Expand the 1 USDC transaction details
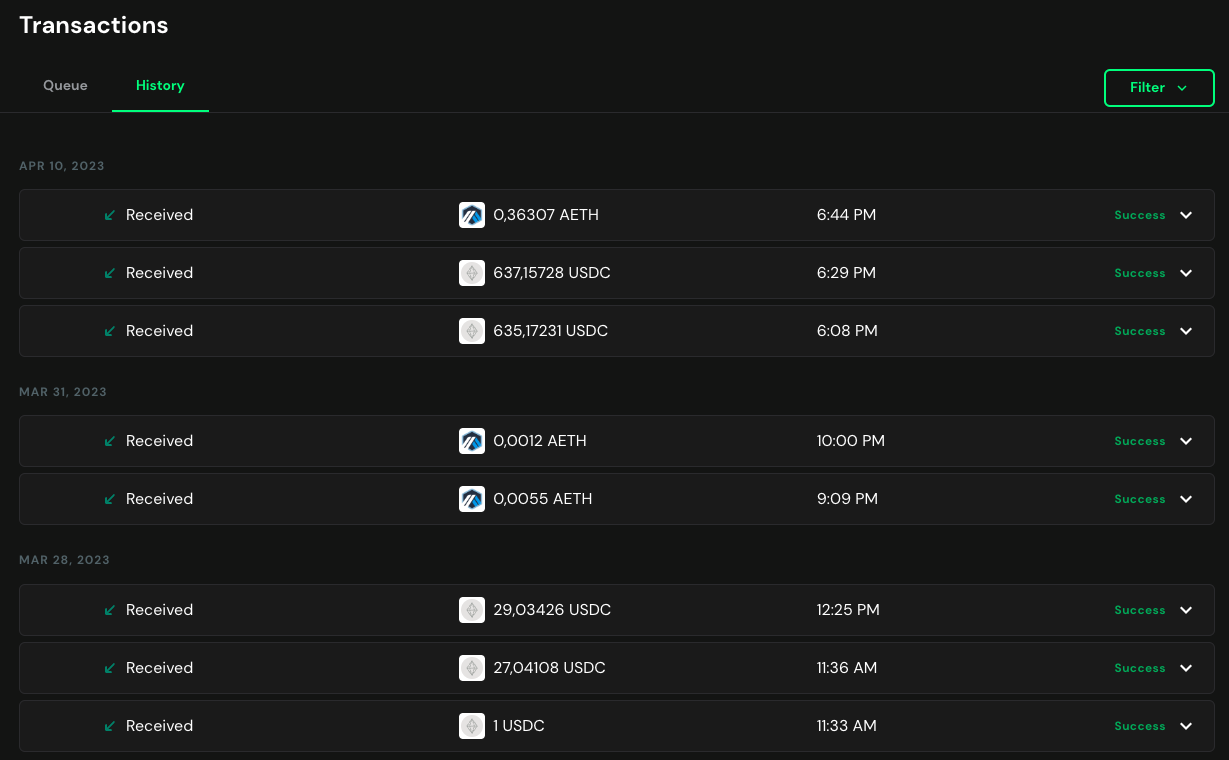1229x760 pixels. coord(1186,725)
